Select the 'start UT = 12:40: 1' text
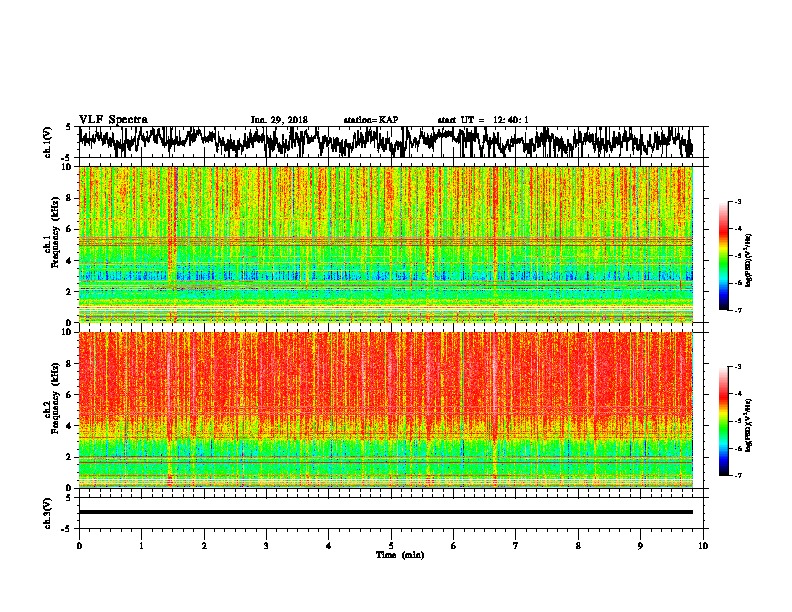 [x=482, y=120]
